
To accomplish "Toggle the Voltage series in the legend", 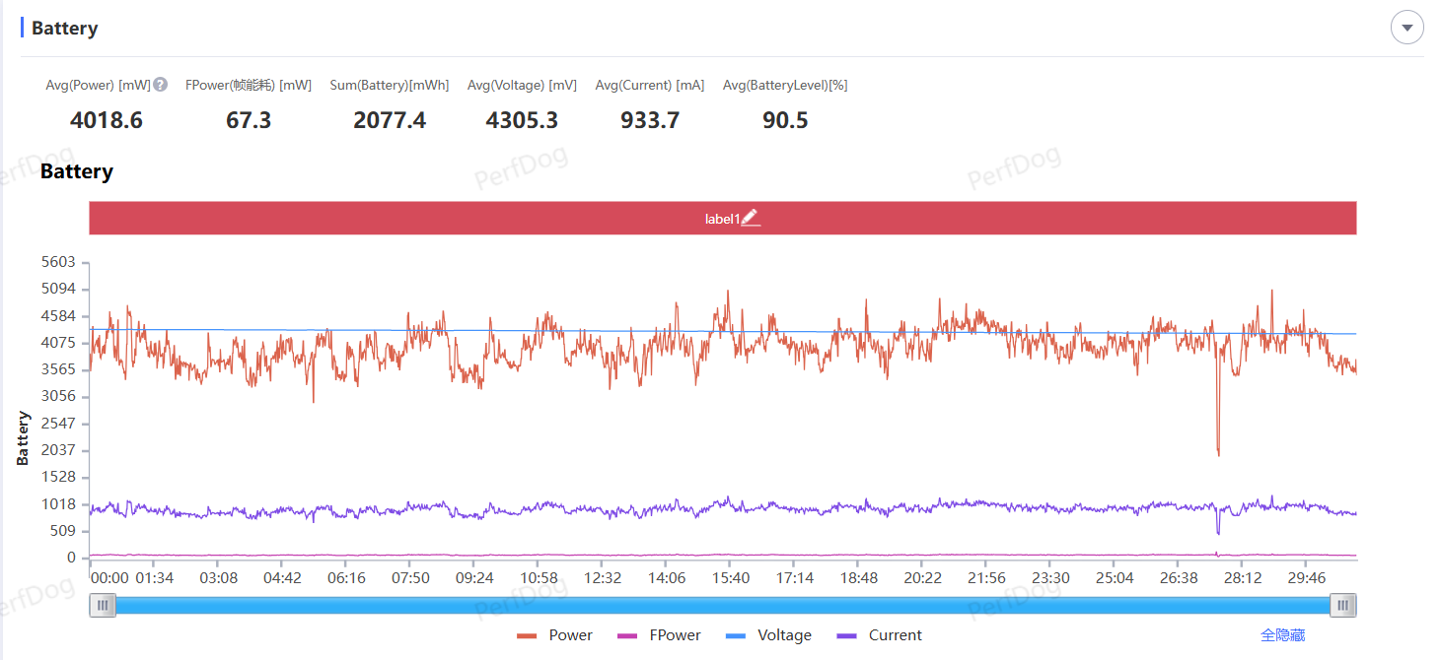I will click(768, 636).
